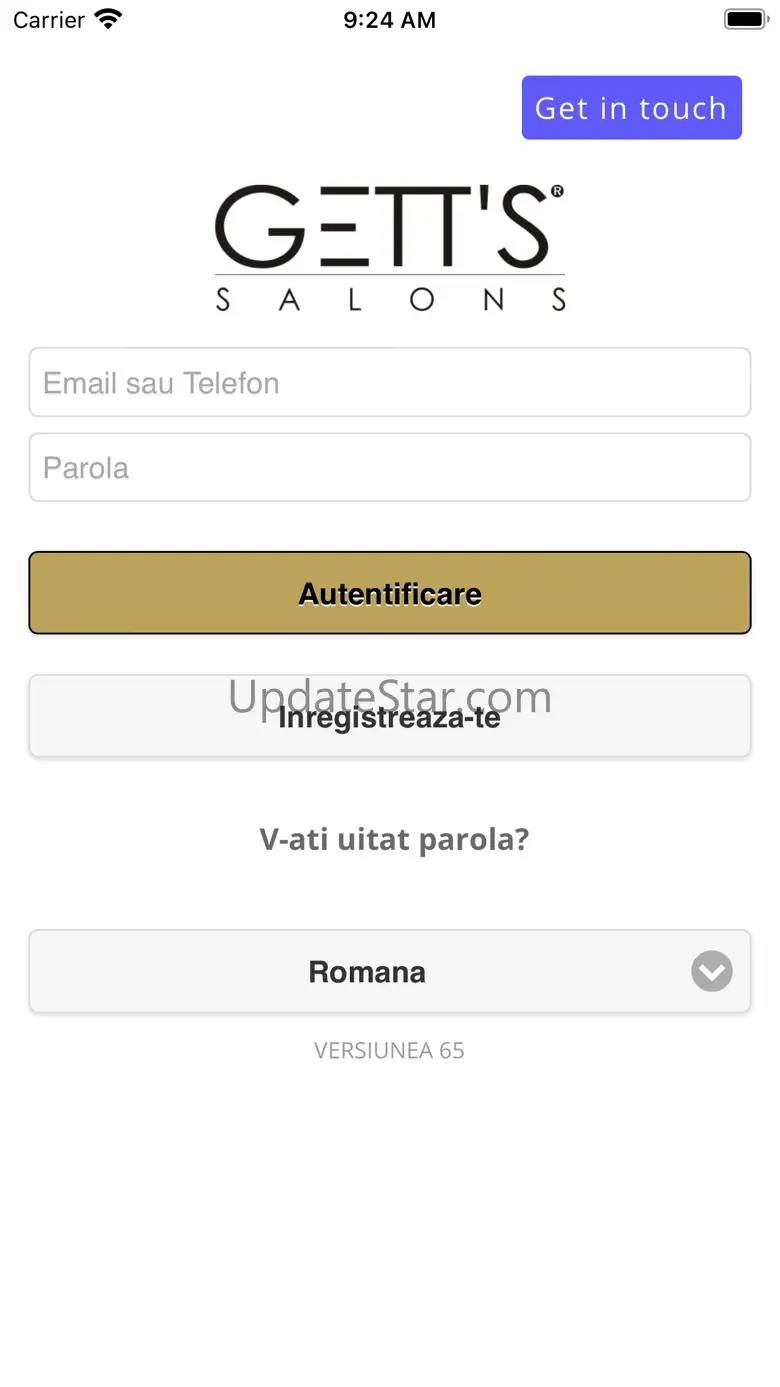The image size is (780, 1387).
Task: Tap the battery indicator icon
Action: pyautogui.click(x=744, y=19)
